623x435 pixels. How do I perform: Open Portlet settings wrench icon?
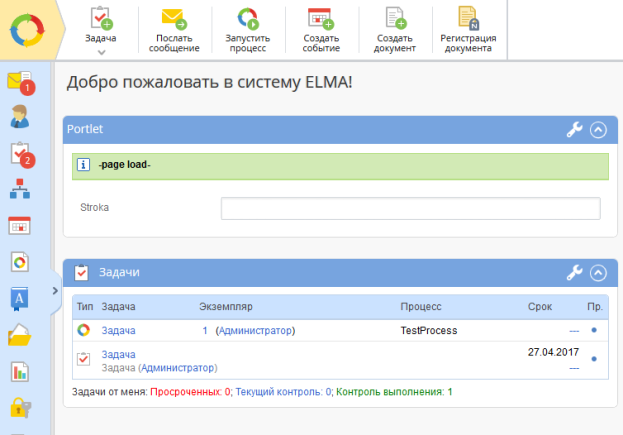tap(574, 129)
